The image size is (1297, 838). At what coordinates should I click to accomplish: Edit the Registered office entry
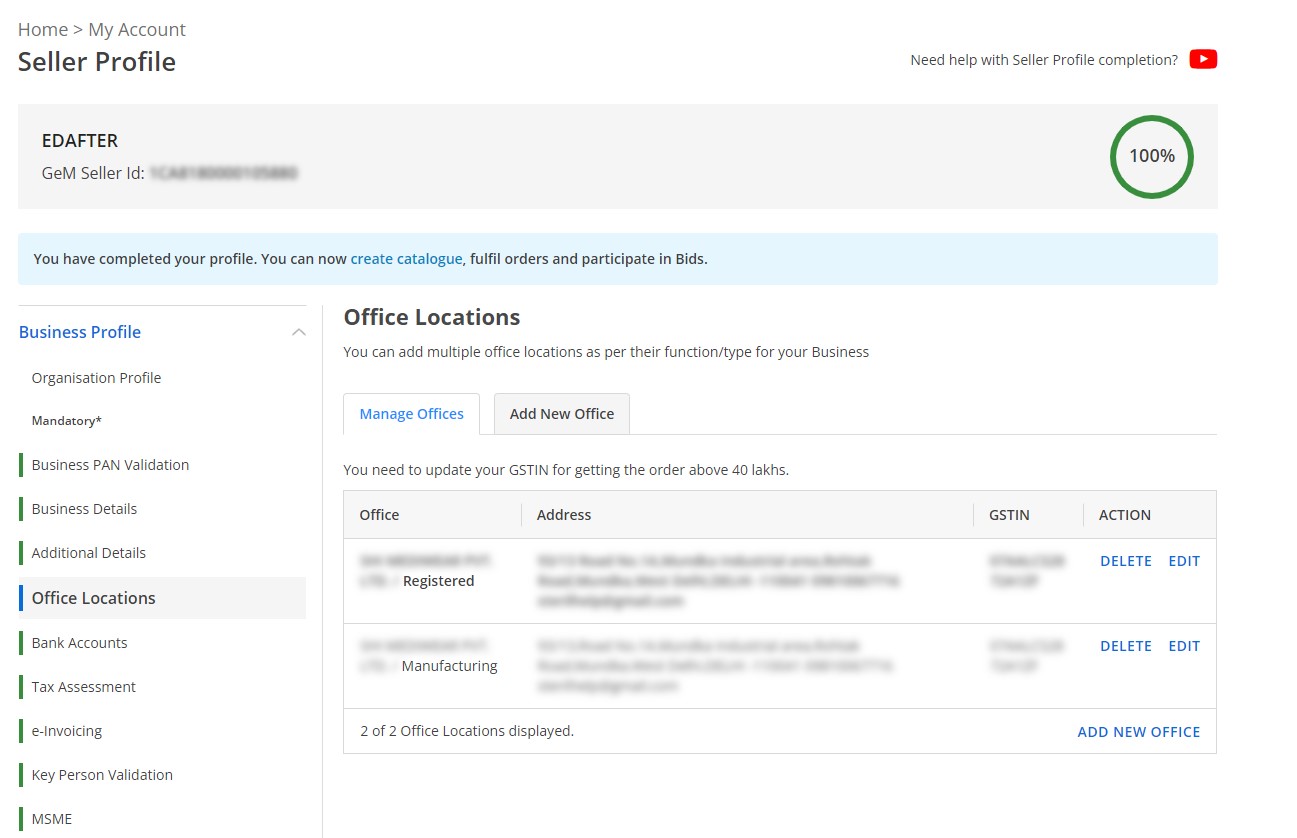click(1184, 561)
